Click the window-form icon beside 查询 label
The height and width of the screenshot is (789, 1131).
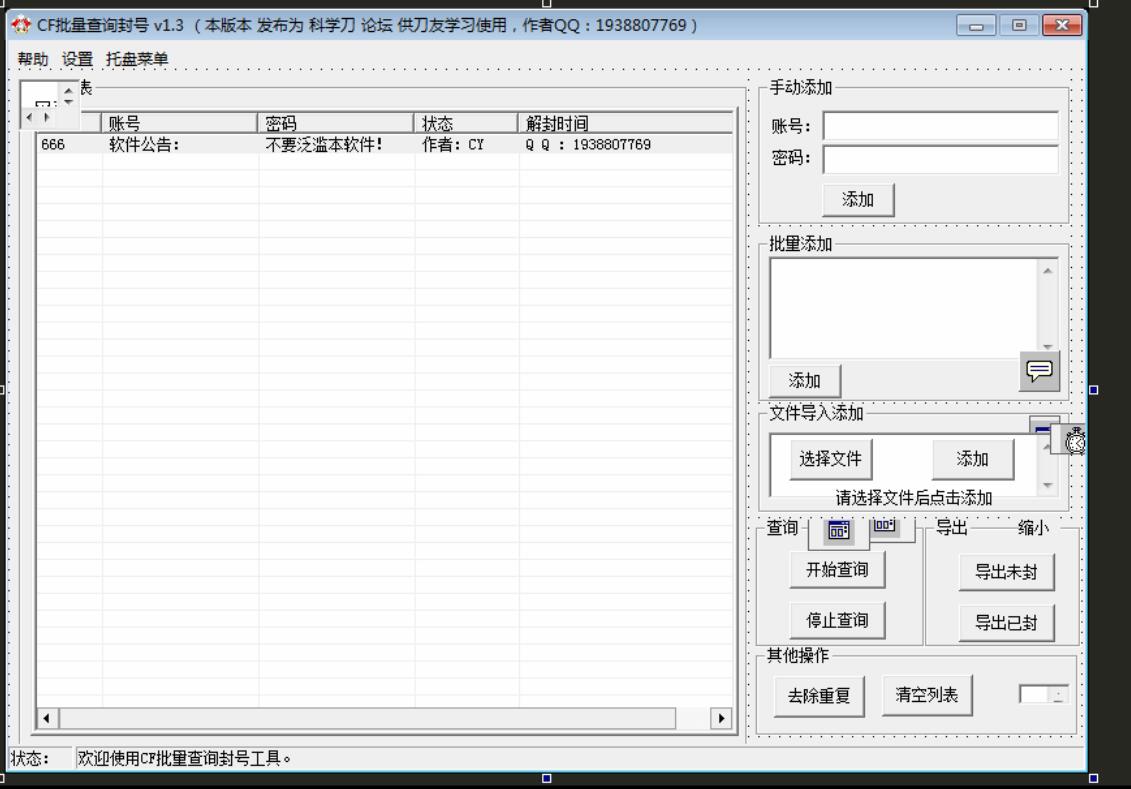click(838, 531)
